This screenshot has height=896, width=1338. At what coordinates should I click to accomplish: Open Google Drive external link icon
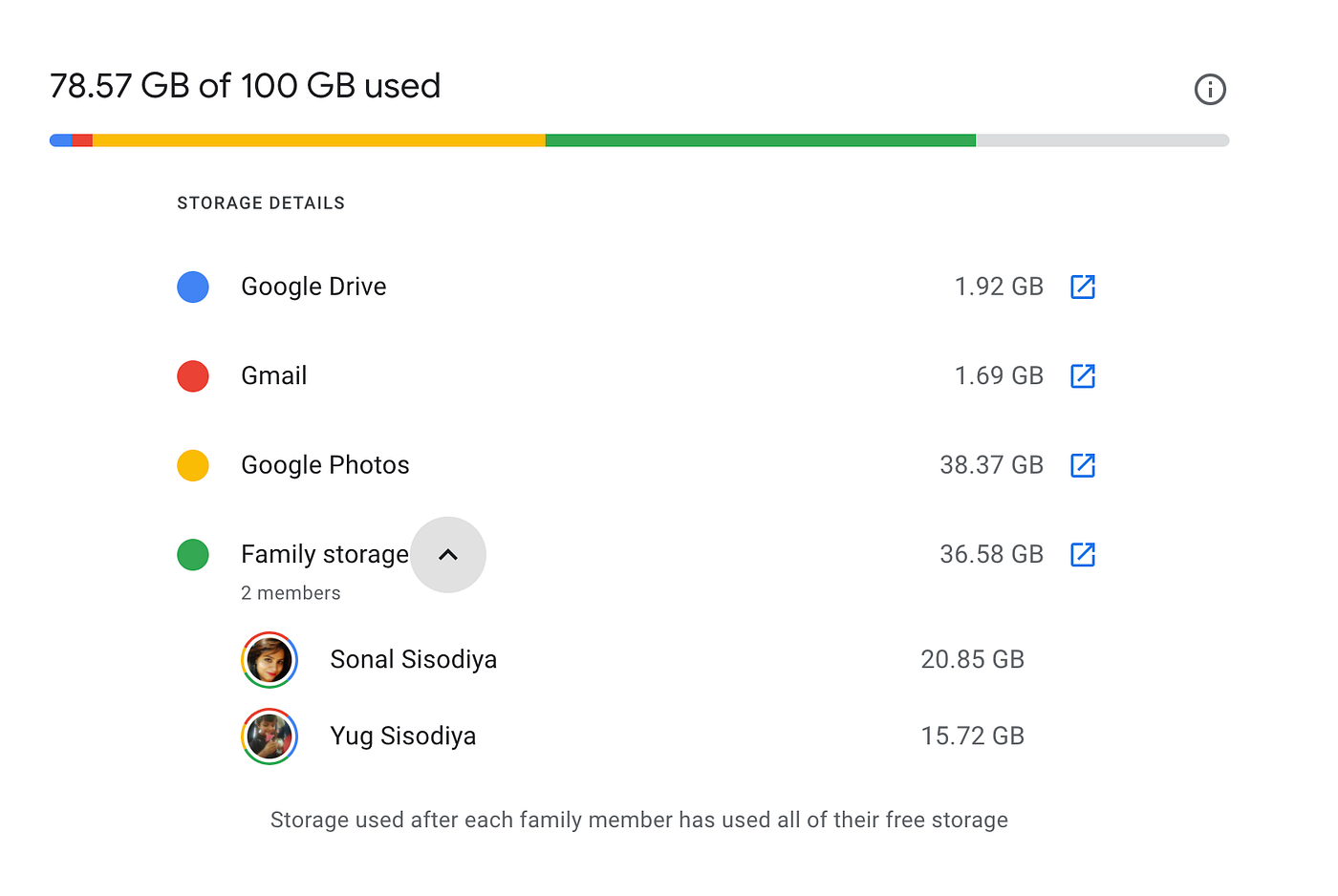[1083, 287]
